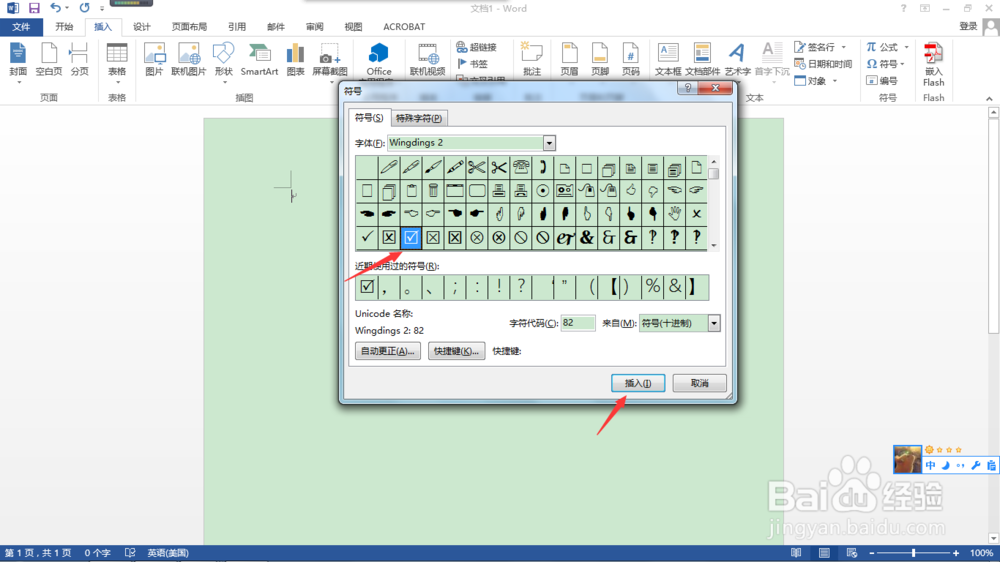Click the language (英语(美国)) status item

(x=168, y=553)
